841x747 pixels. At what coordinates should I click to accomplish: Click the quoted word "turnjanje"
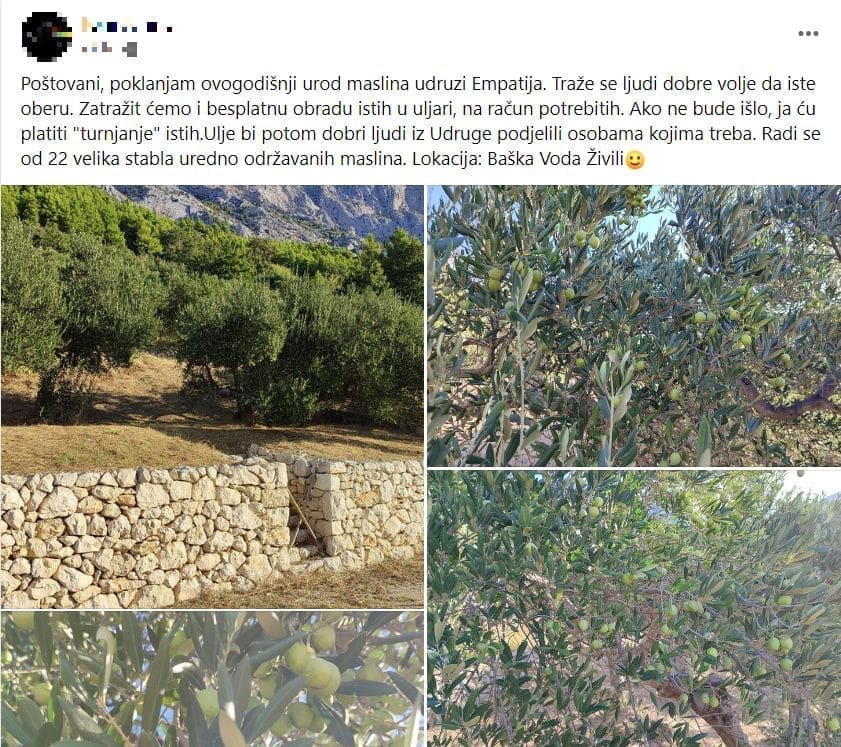point(119,134)
